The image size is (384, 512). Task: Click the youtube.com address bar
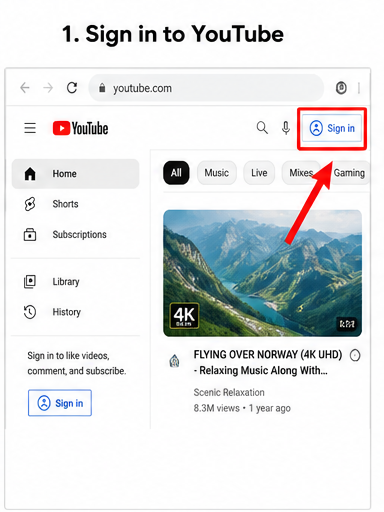[x=206, y=88]
